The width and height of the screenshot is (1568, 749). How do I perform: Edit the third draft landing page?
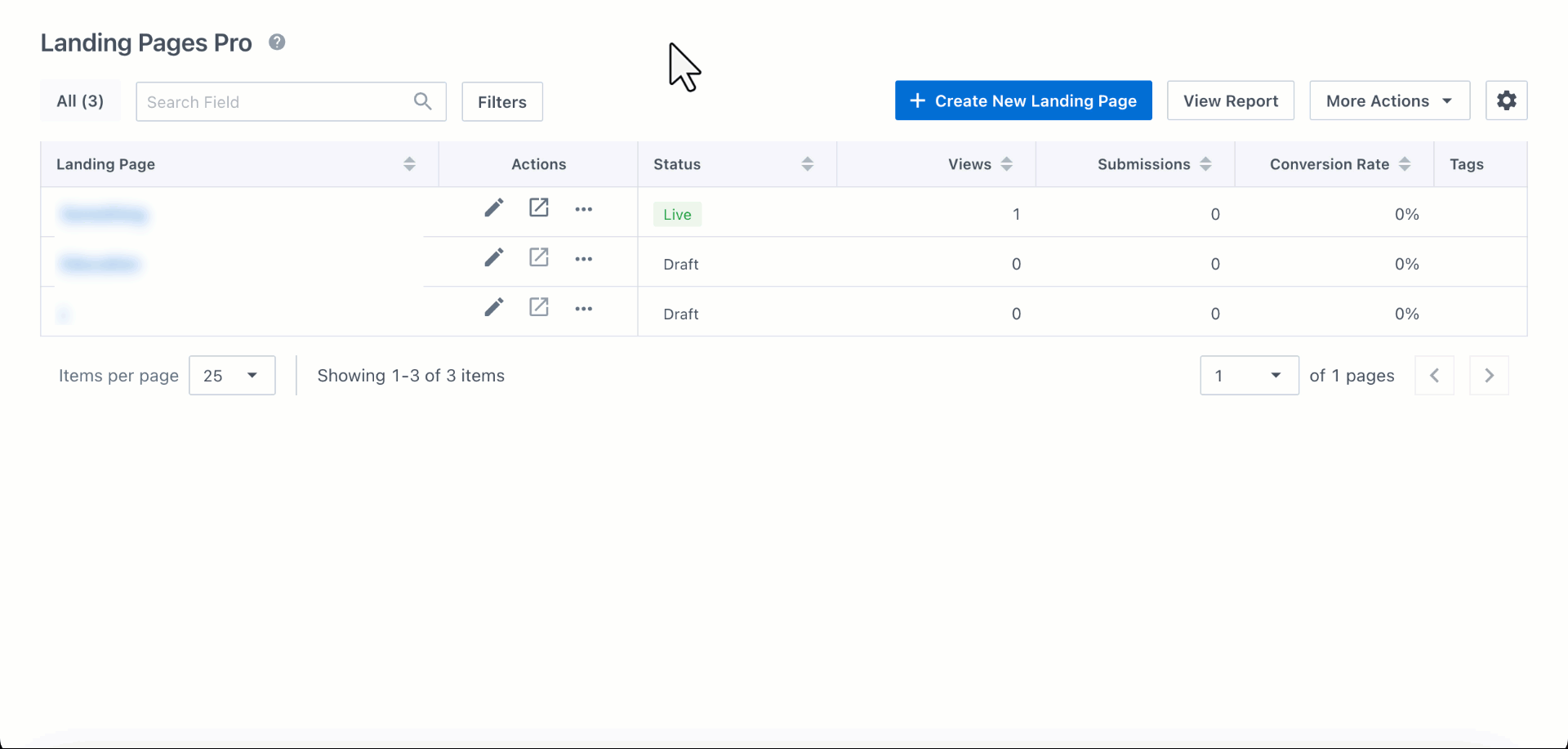tap(493, 307)
